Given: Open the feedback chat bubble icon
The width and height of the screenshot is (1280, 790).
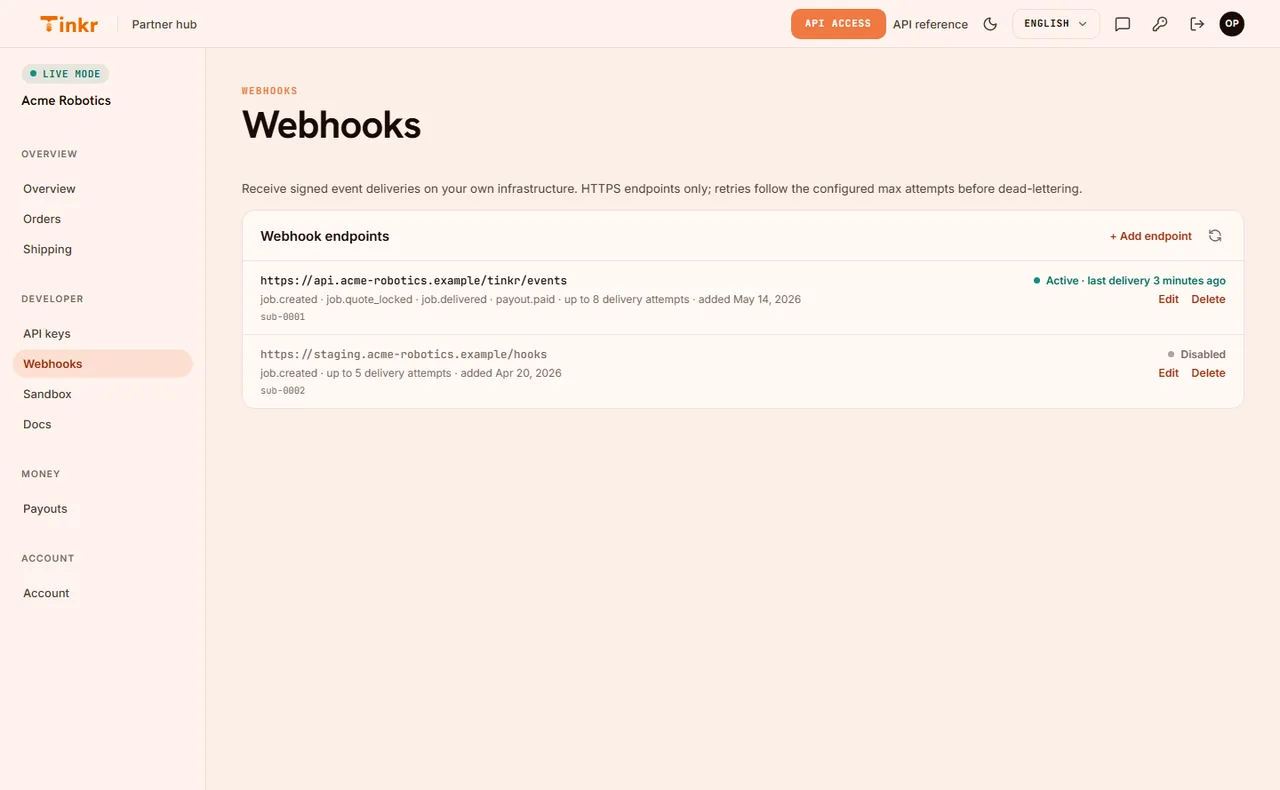Looking at the screenshot, I should (1123, 24).
